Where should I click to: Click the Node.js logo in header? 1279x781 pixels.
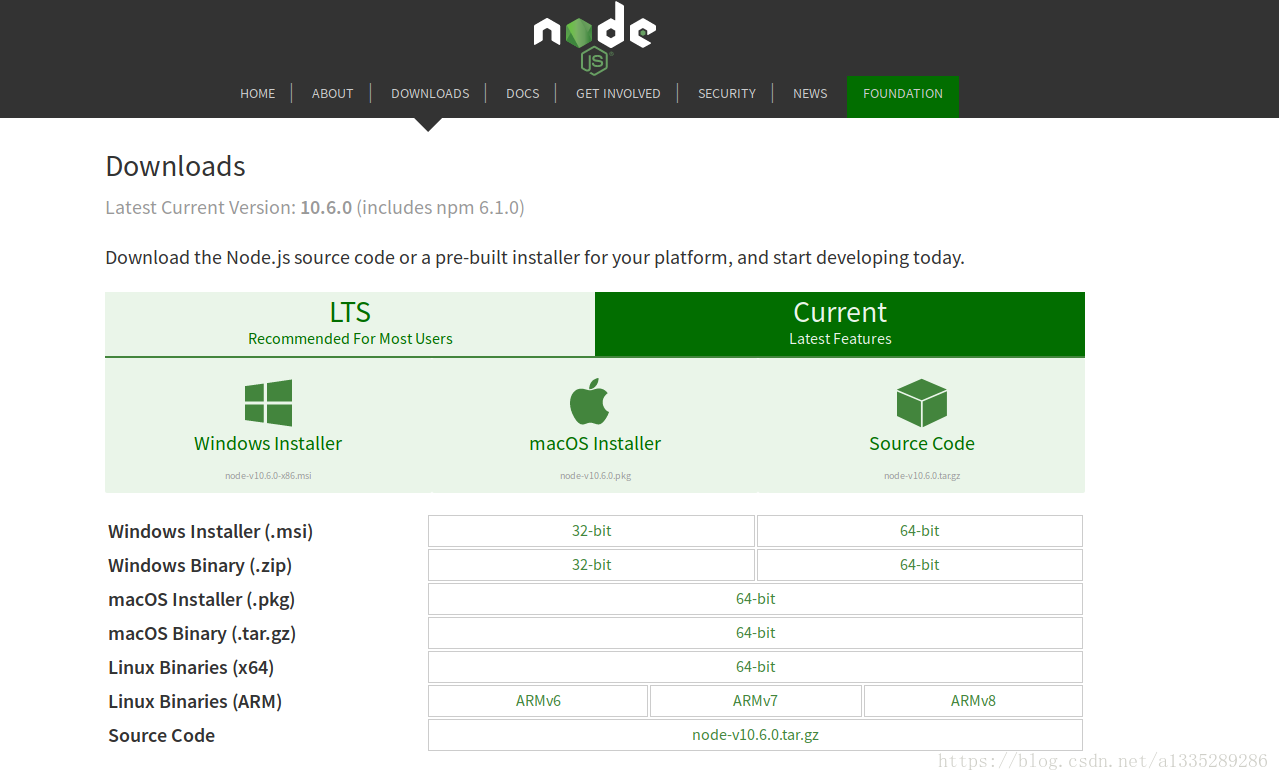(x=595, y=38)
